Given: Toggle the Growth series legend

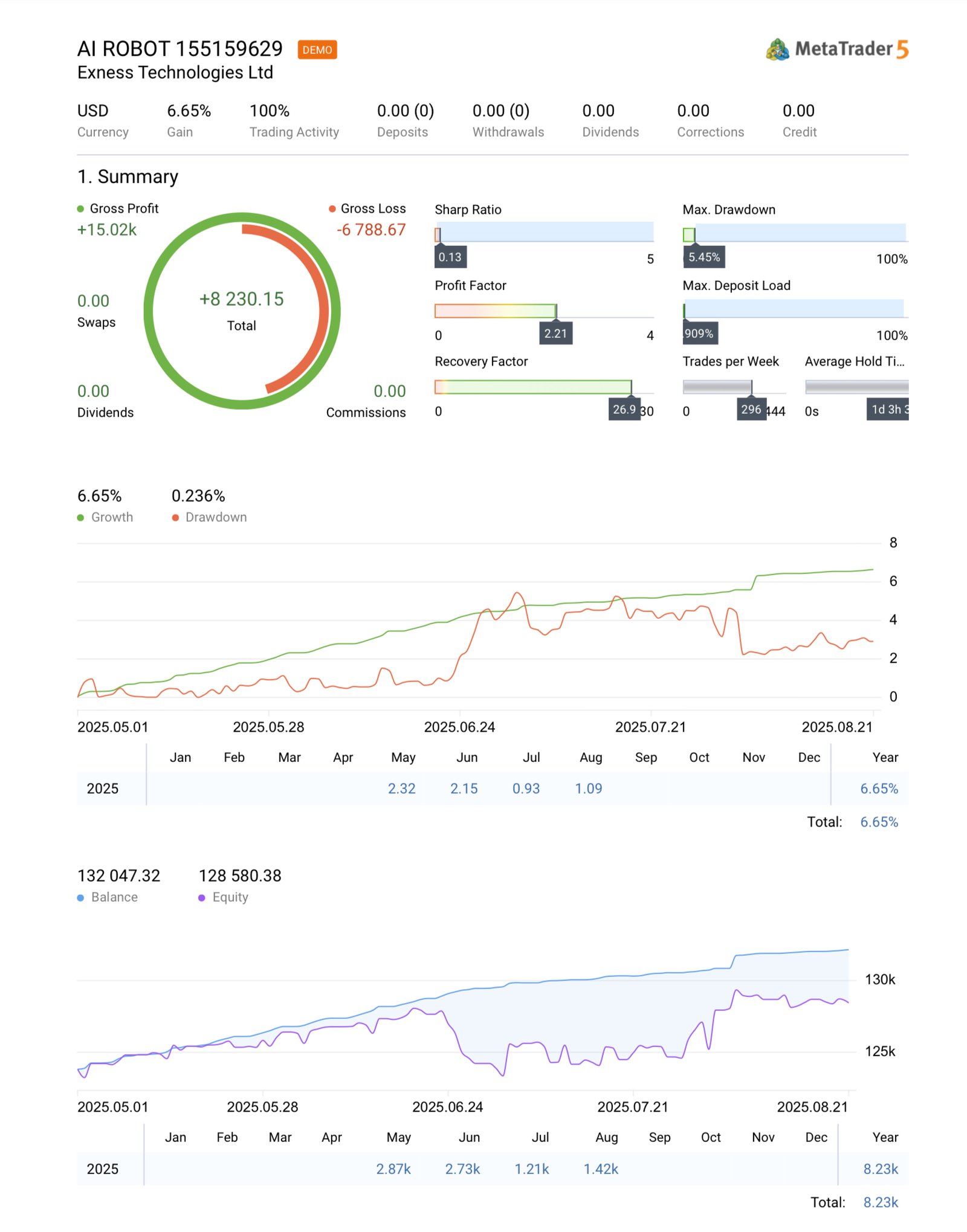Looking at the screenshot, I should coord(105,517).
